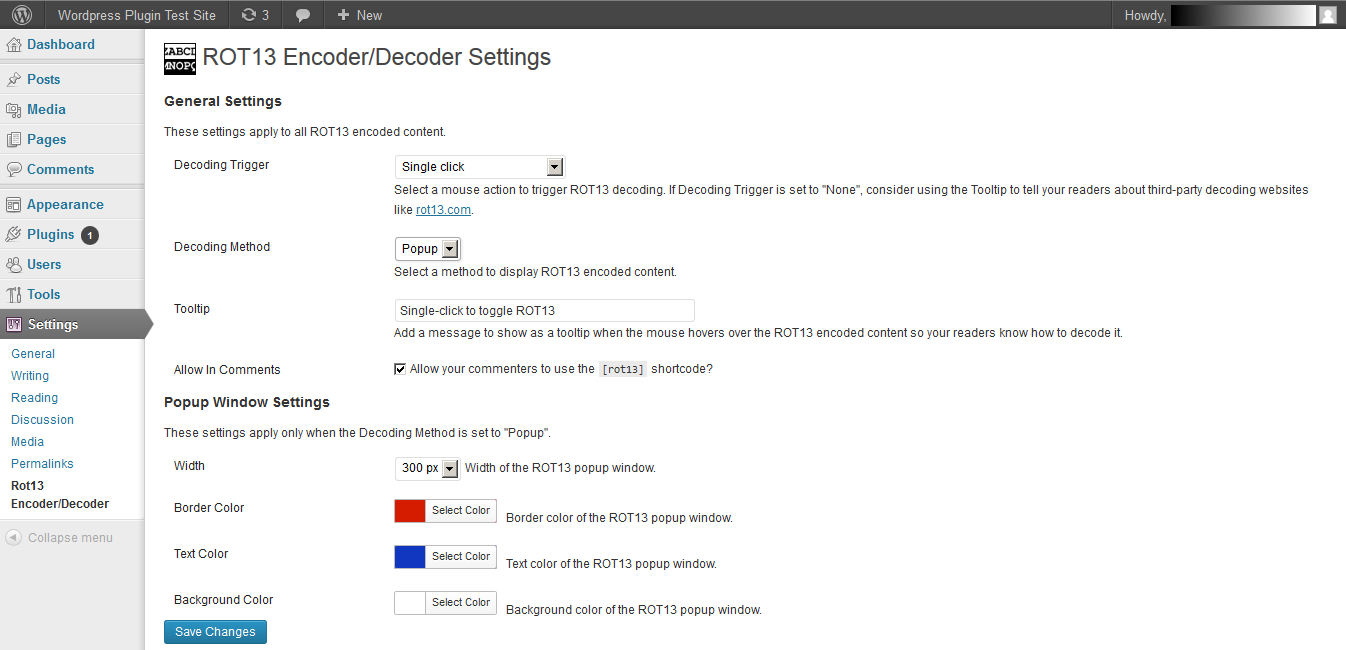Click the Dashboard house icon
The width and height of the screenshot is (1346, 650).
click(14, 44)
